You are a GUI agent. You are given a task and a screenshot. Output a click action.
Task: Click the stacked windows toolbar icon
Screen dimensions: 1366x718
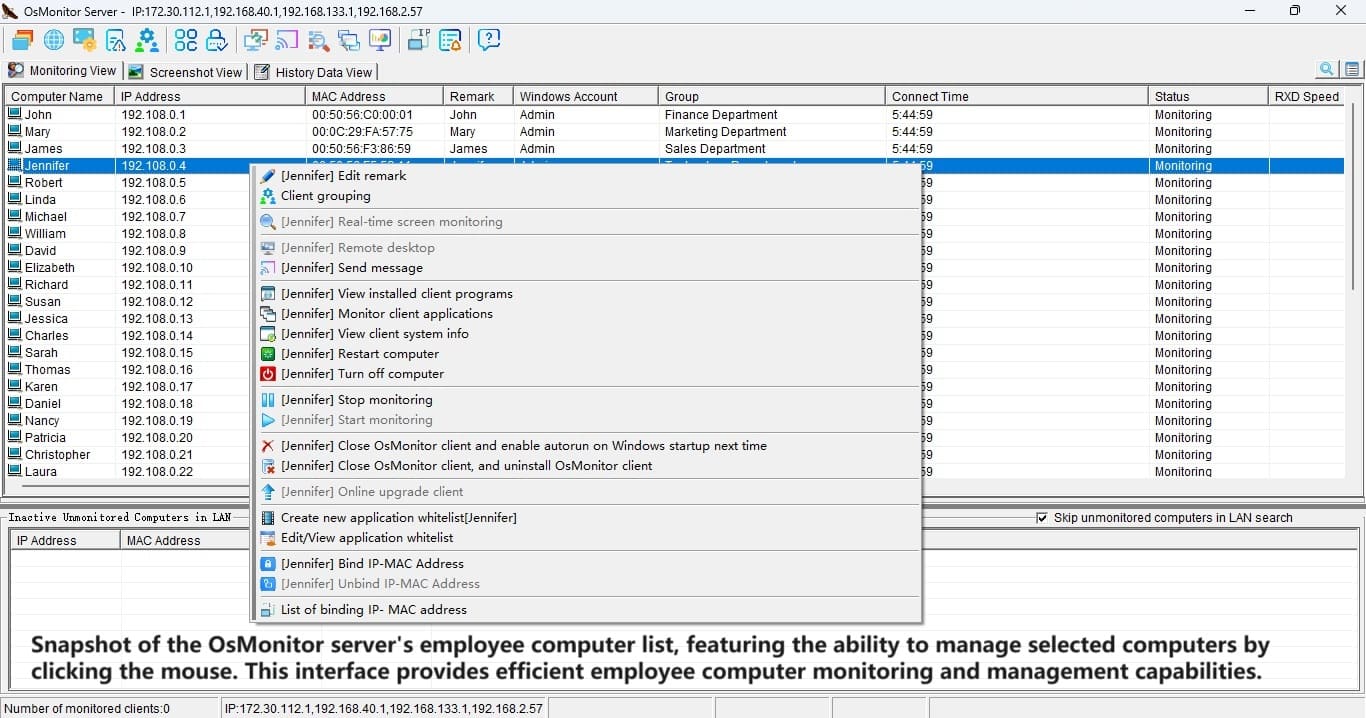22,40
